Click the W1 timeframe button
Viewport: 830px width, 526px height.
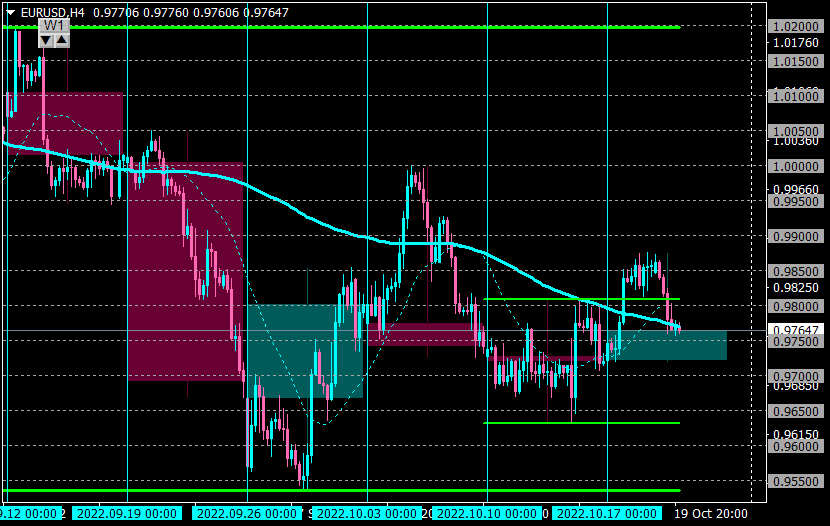(54, 26)
